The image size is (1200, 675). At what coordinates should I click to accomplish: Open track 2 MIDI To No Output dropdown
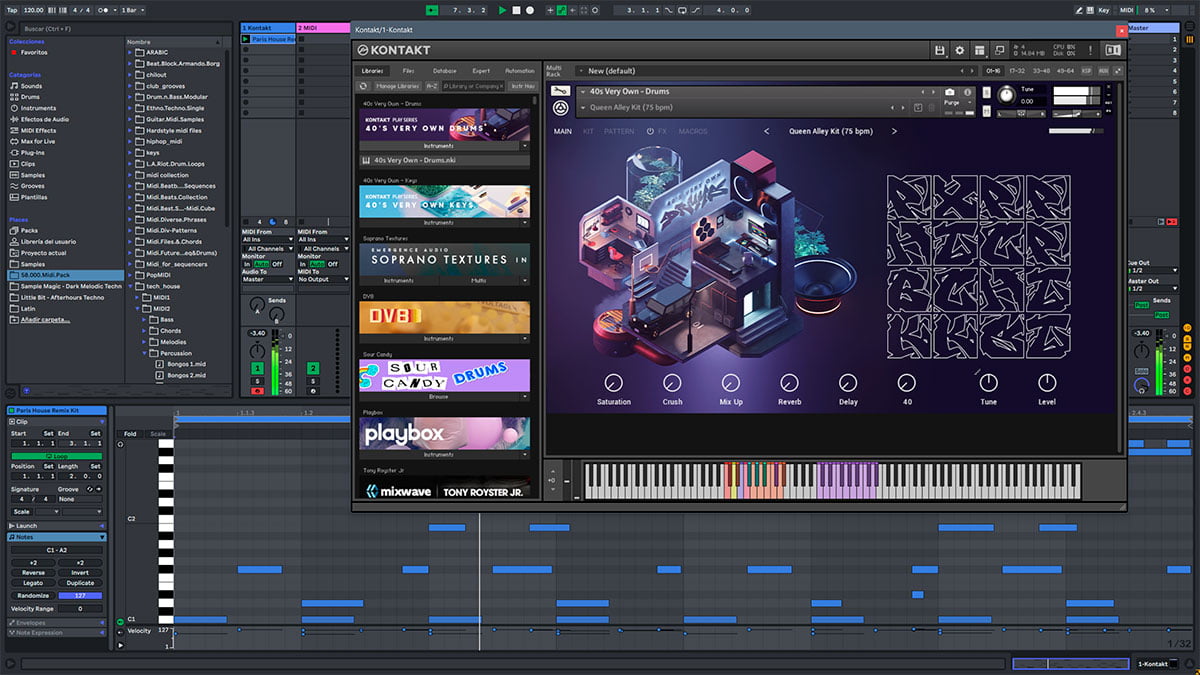point(323,280)
